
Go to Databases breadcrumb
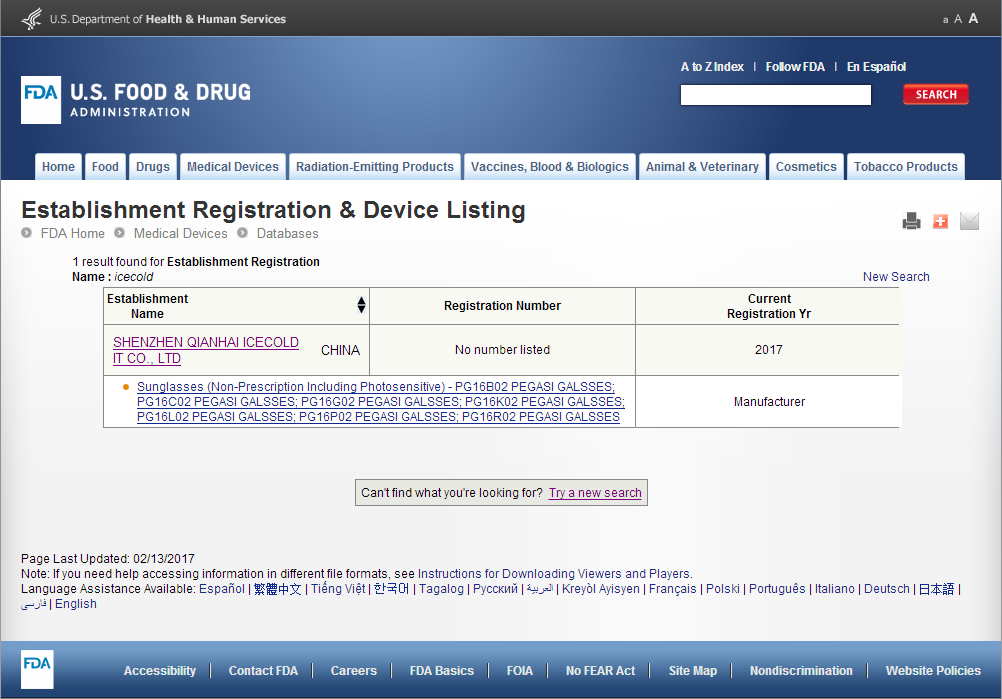(x=288, y=233)
